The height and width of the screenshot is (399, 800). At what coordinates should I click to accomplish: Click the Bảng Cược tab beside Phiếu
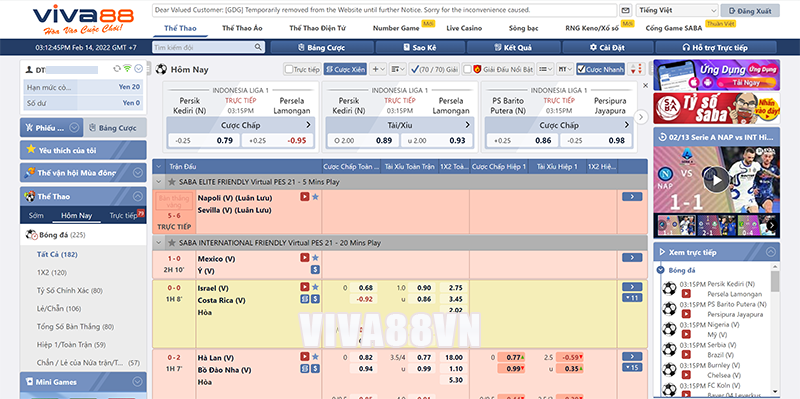[x=115, y=128]
